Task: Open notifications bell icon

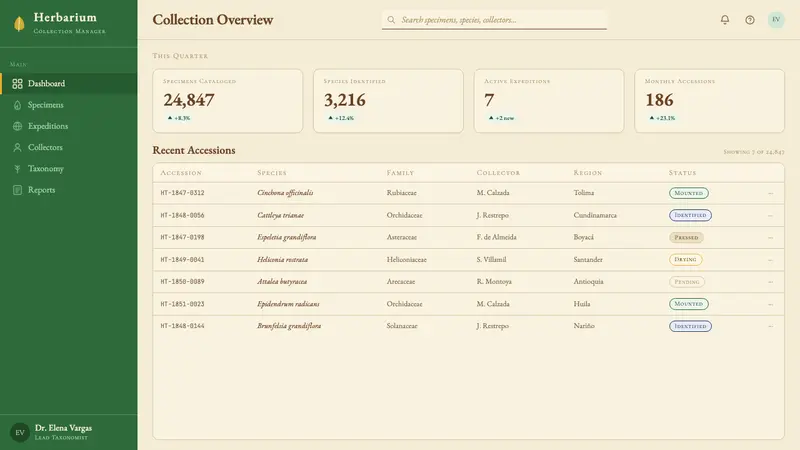Action: pyautogui.click(x=724, y=19)
